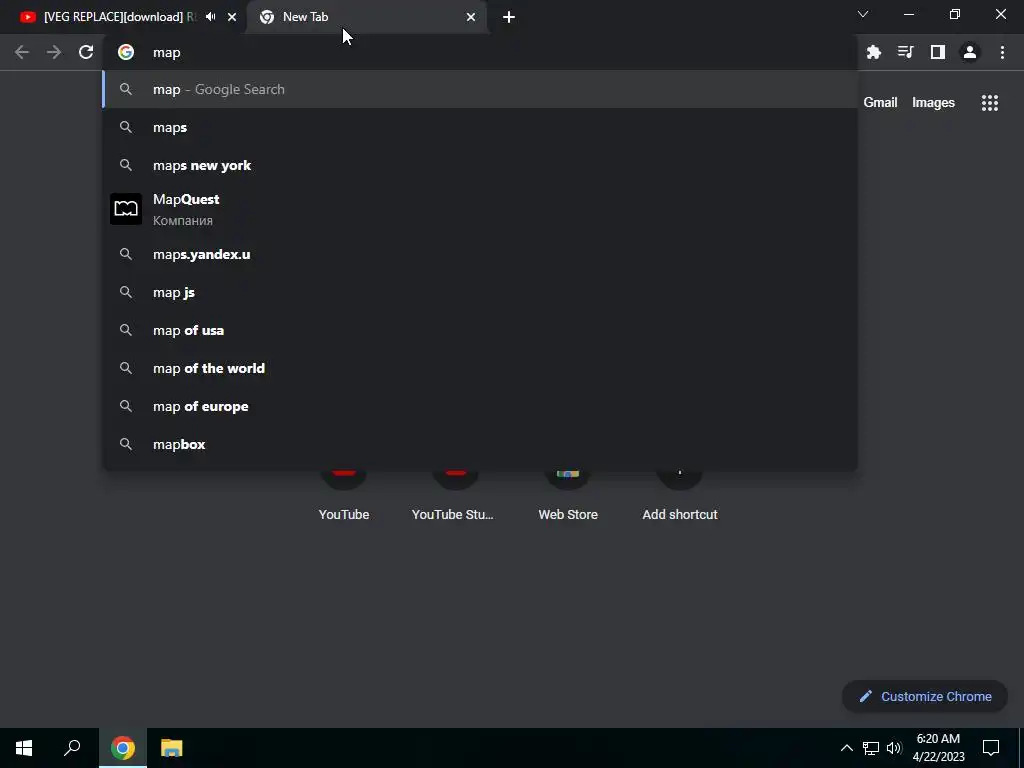Close the New Tab tab

[471, 17]
